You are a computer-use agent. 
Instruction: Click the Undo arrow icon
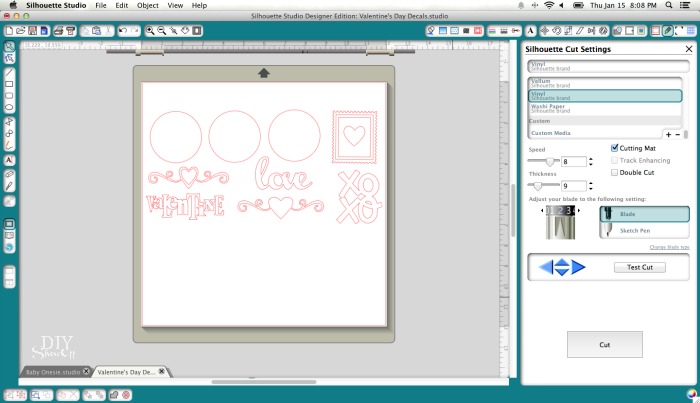pyautogui.click(x=122, y=31)
